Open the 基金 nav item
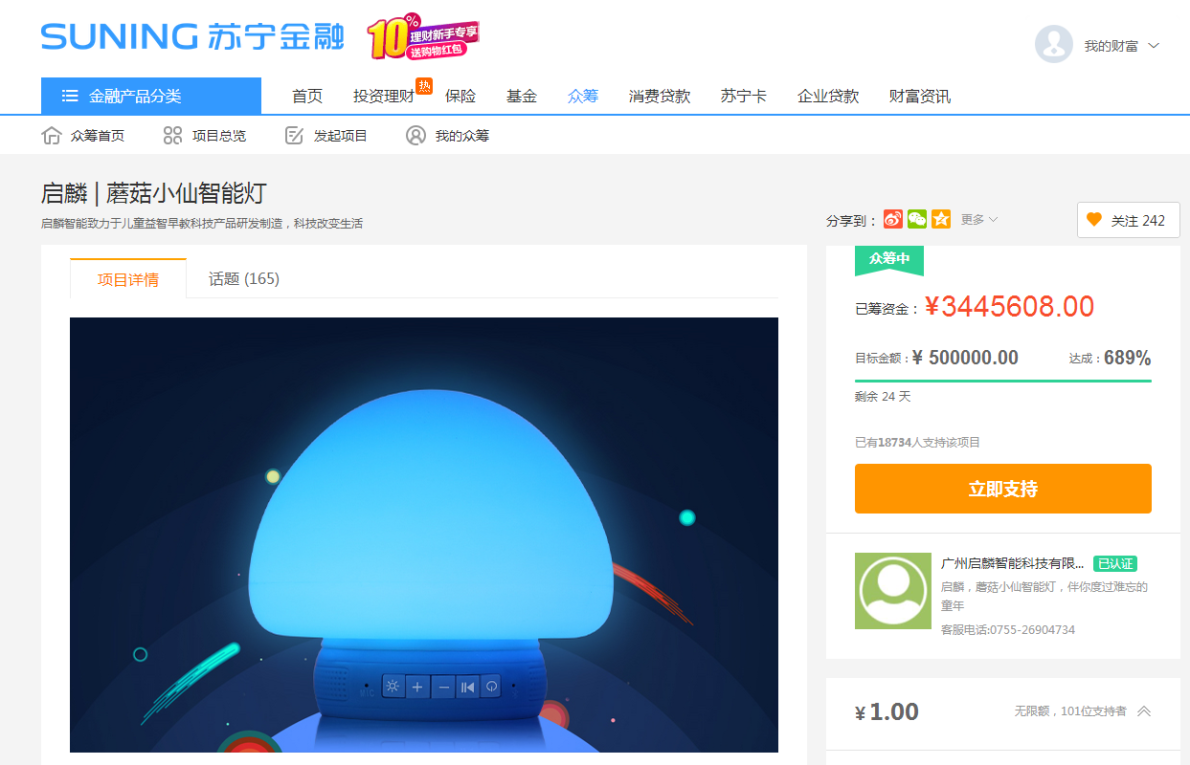 pos(521,96)
